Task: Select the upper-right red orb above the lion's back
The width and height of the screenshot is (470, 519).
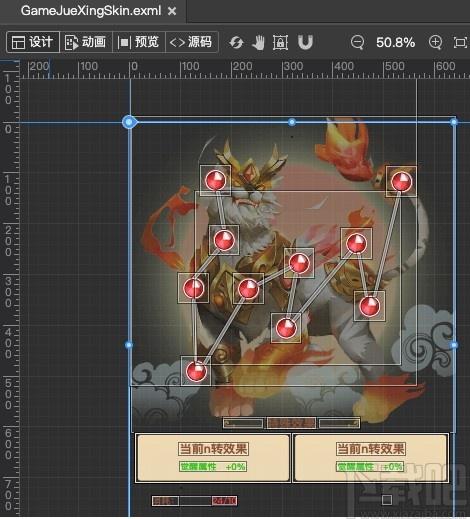Action: [x=356, y=243]
